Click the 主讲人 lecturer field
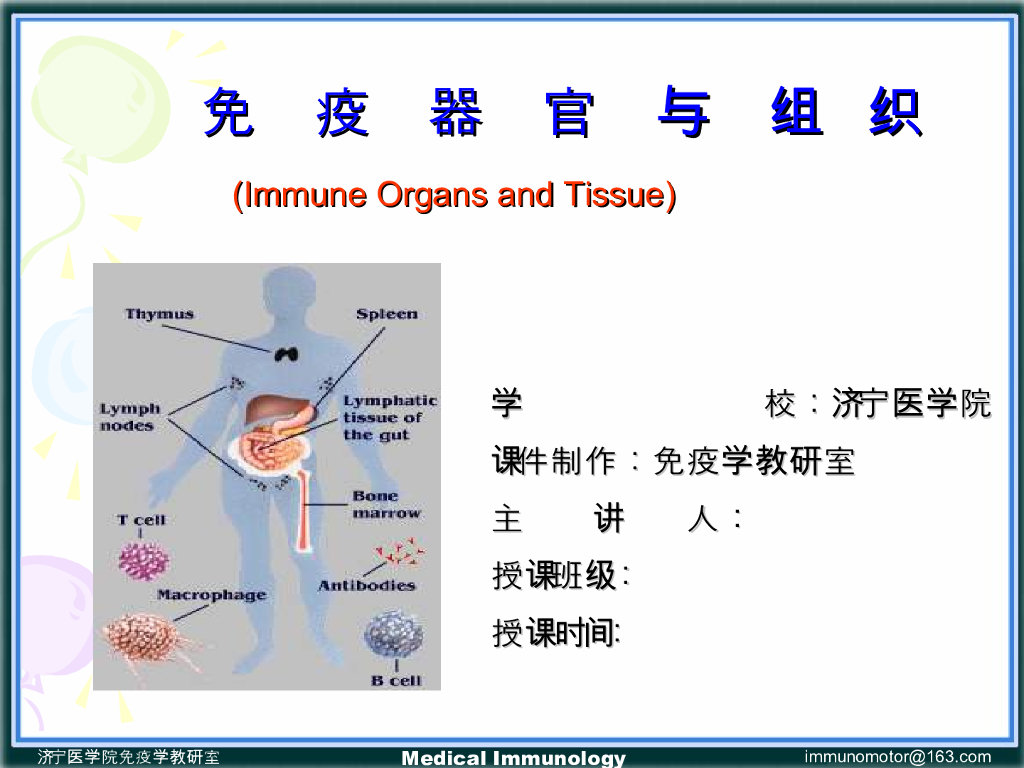Screen dimensions: 1024x768 pos(617,519)
